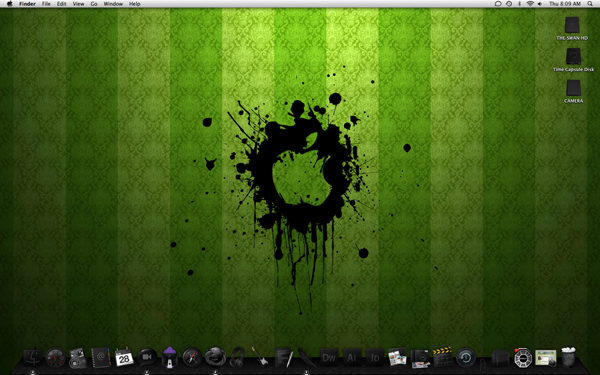Open the purple lighthouse app in Dock
600x375 pixels.
point(170,357)
